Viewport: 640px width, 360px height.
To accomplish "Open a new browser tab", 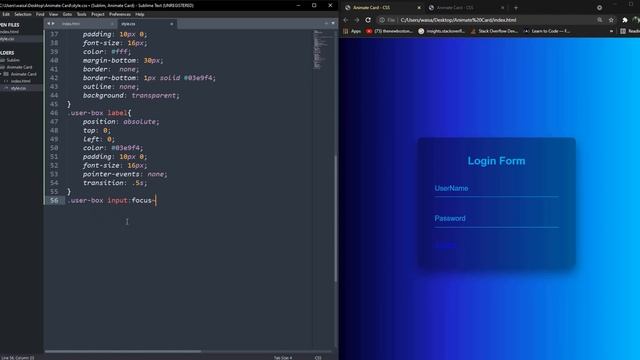I will 516,7.
